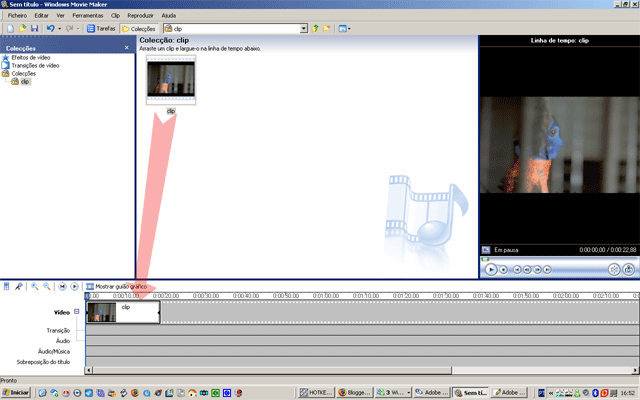This screenshot has width=640, height=400.
Task: Click the preview monitor seek bar
Action: pos(559,259)
